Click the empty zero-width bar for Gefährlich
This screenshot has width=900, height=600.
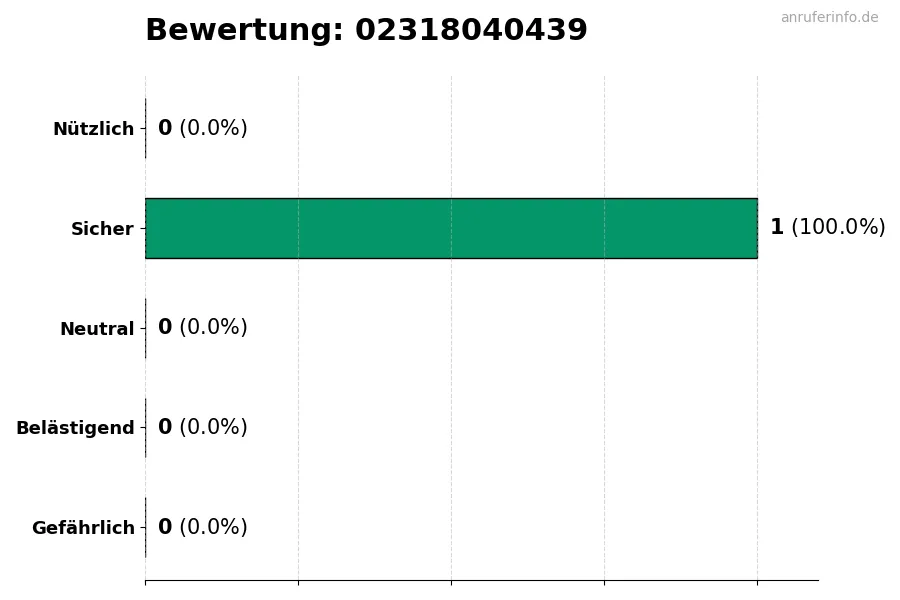[x=146, y=527]
